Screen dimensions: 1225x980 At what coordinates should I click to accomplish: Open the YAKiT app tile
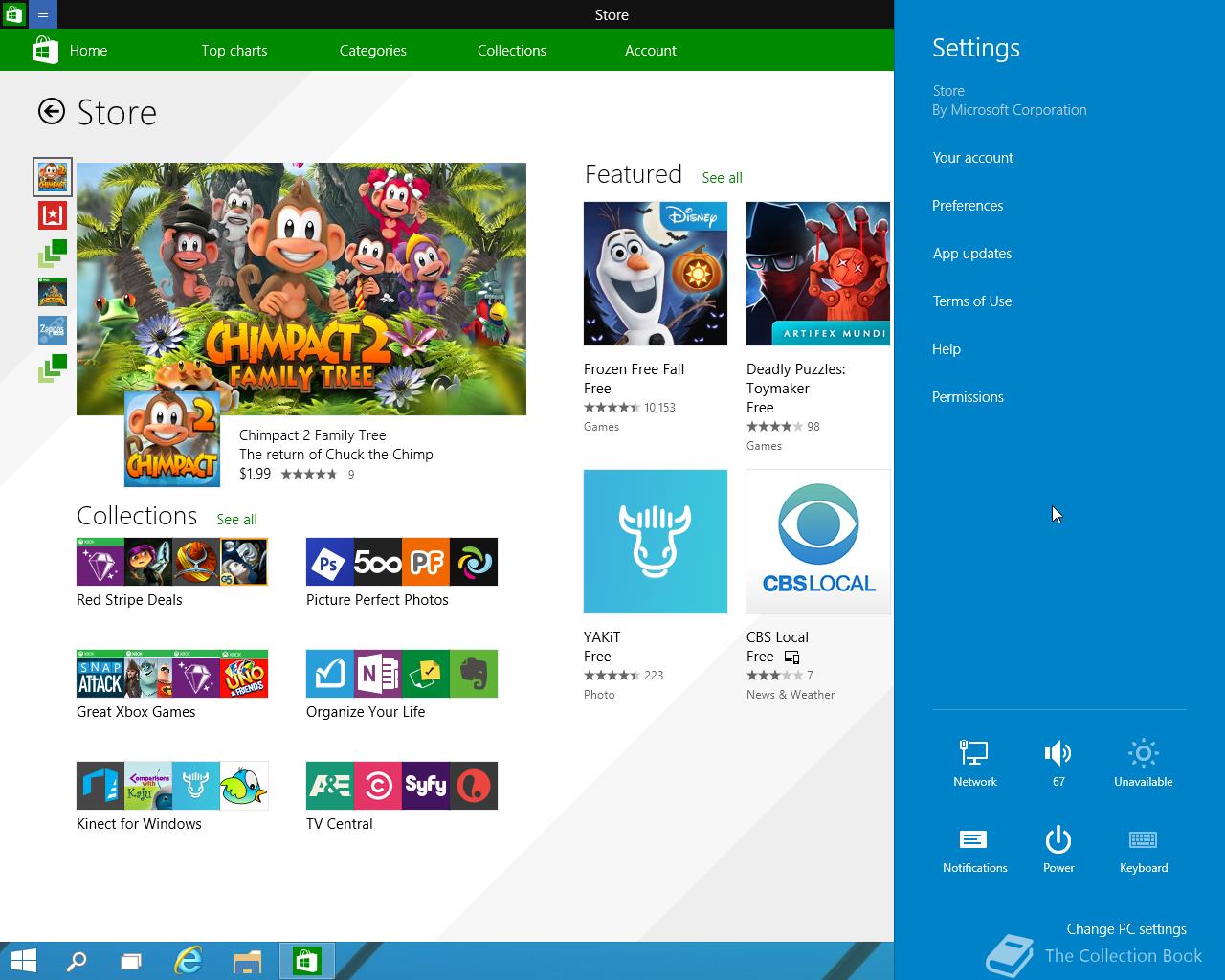[x=656, y=542]
